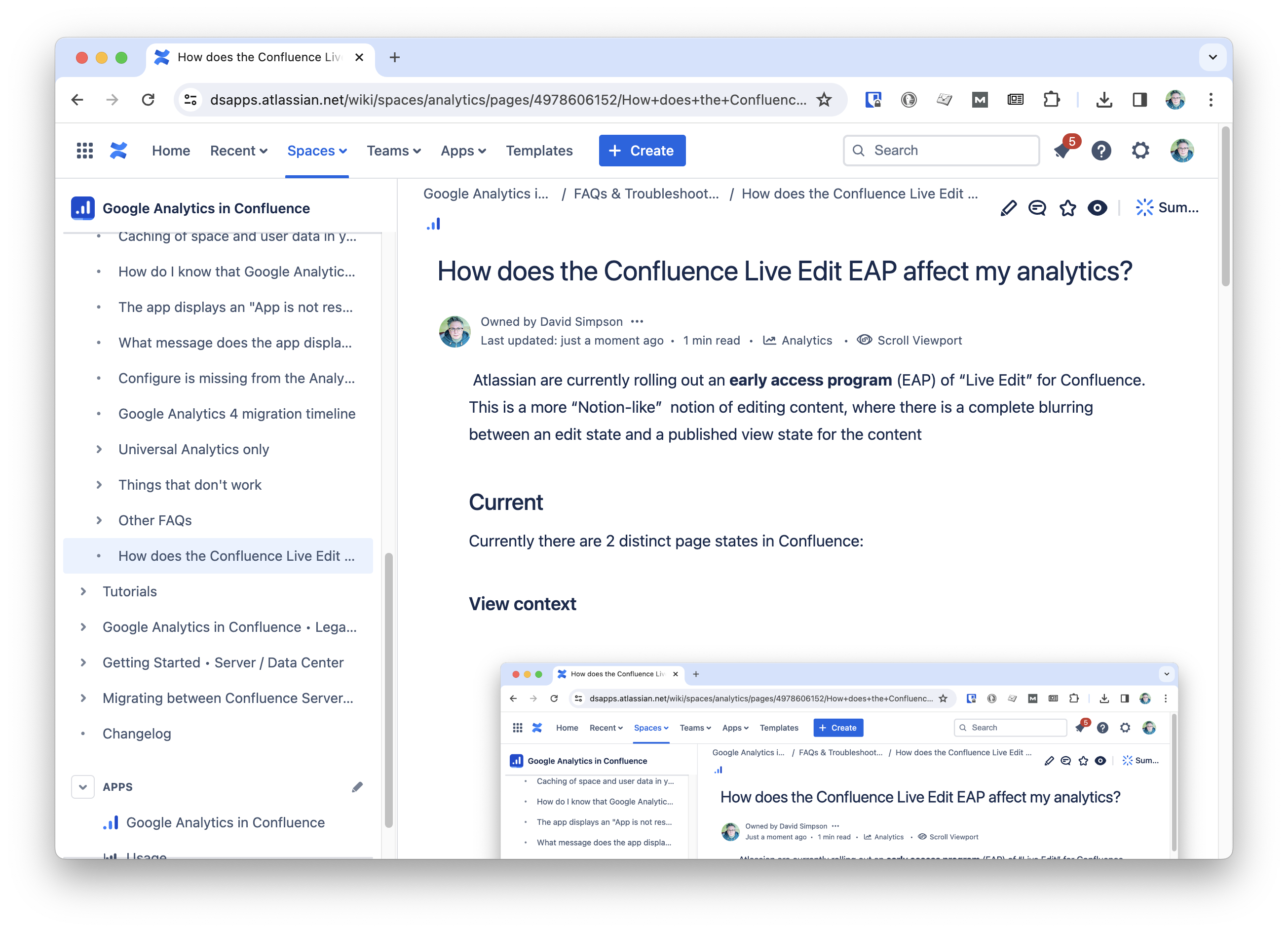Bookmark the page using the address bar star
Viewport: 1288px width, 932px height.
[x=825, y=100]
